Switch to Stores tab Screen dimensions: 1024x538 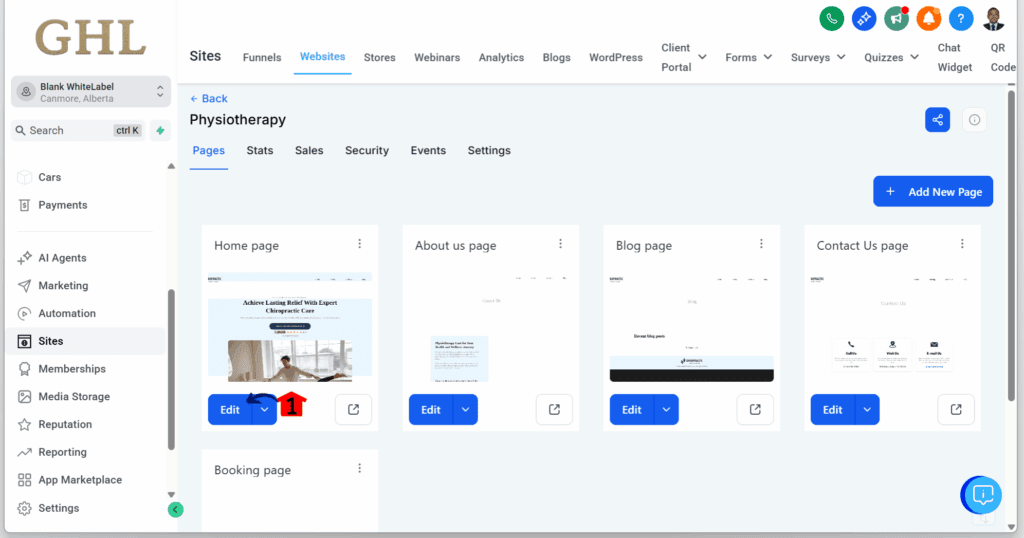[379, 57]
